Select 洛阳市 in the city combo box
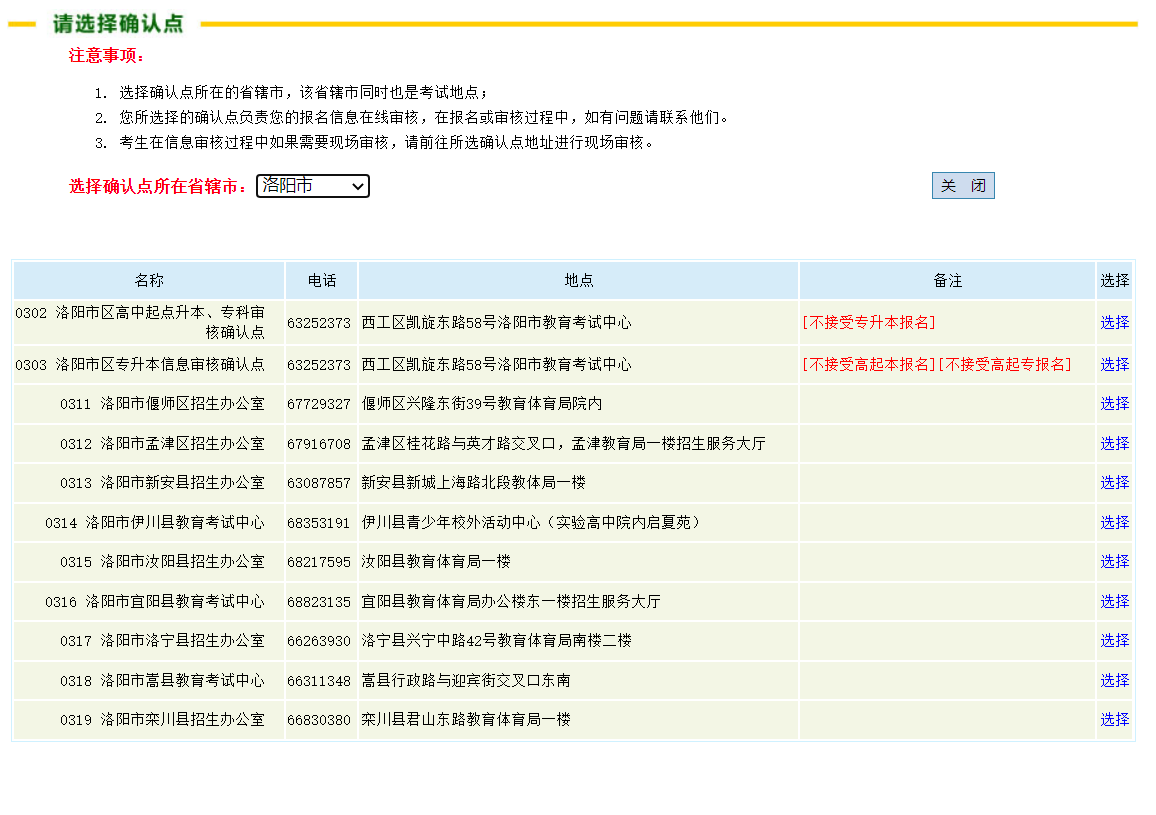Viewport: 1156px width, 815px height. tap(313, 186)
